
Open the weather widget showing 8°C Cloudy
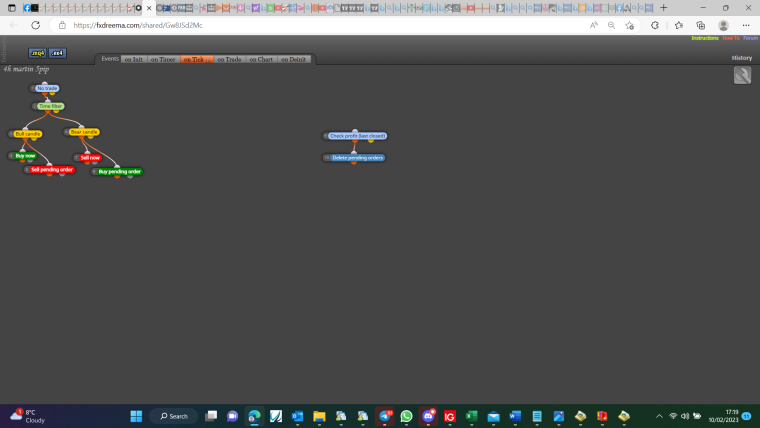point(28,416)
